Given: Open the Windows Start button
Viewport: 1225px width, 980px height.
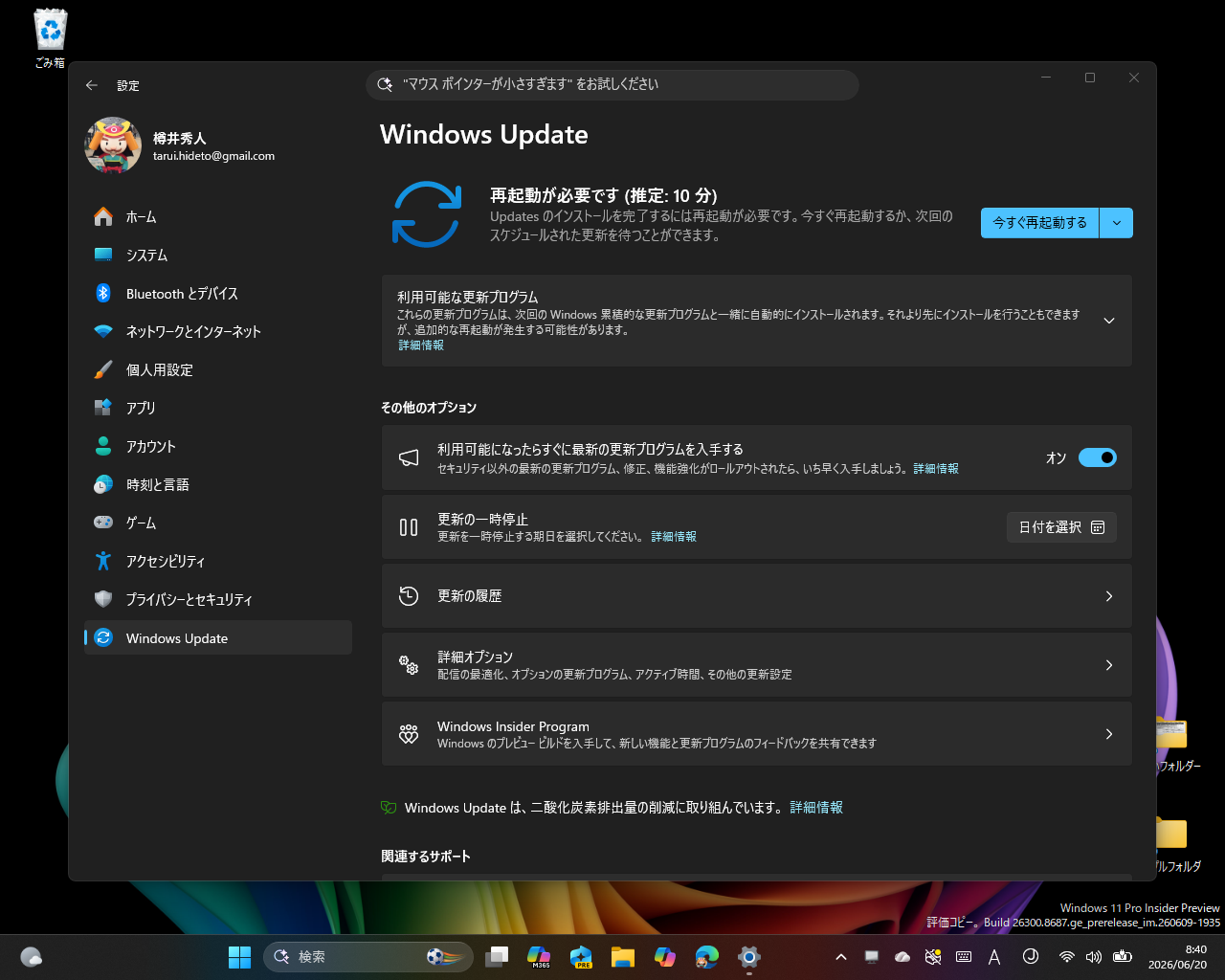Looking at the screenshot, I should pyautogui.click(x=239, y=957).
